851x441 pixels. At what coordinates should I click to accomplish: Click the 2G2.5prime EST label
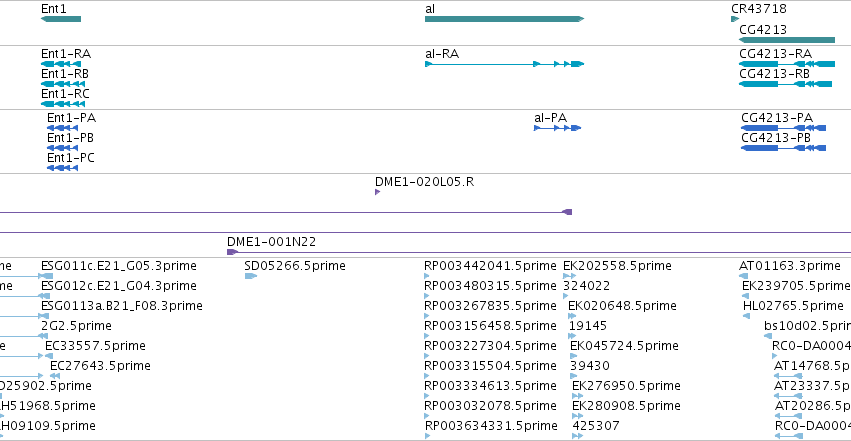tap(77, 326)
